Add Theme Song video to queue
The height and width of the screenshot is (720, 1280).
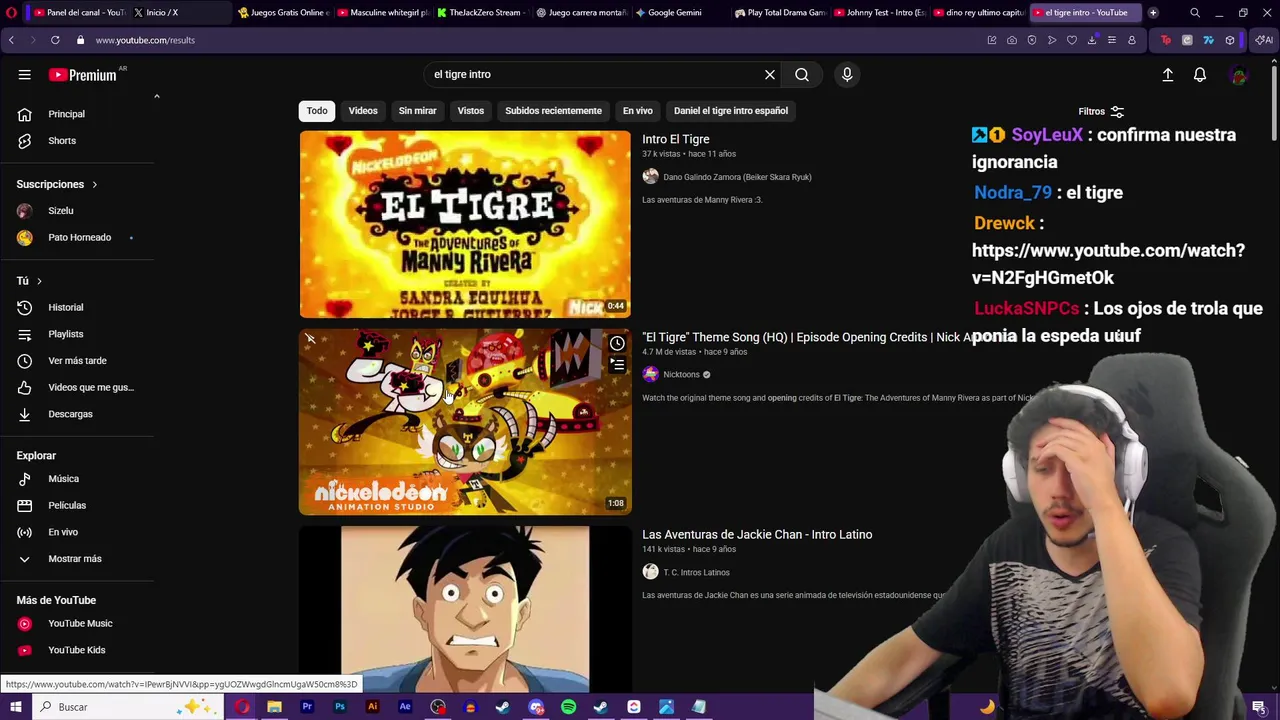click(617, 366)
